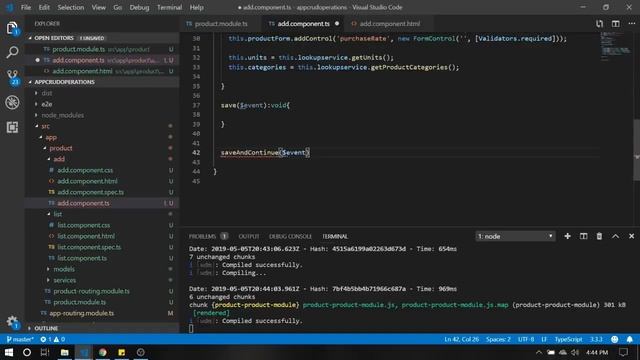The width and height of the screenshot is (640, 360).
Task: Click the open changes icon in editor toolbar
Action: [x=599, y=24]
